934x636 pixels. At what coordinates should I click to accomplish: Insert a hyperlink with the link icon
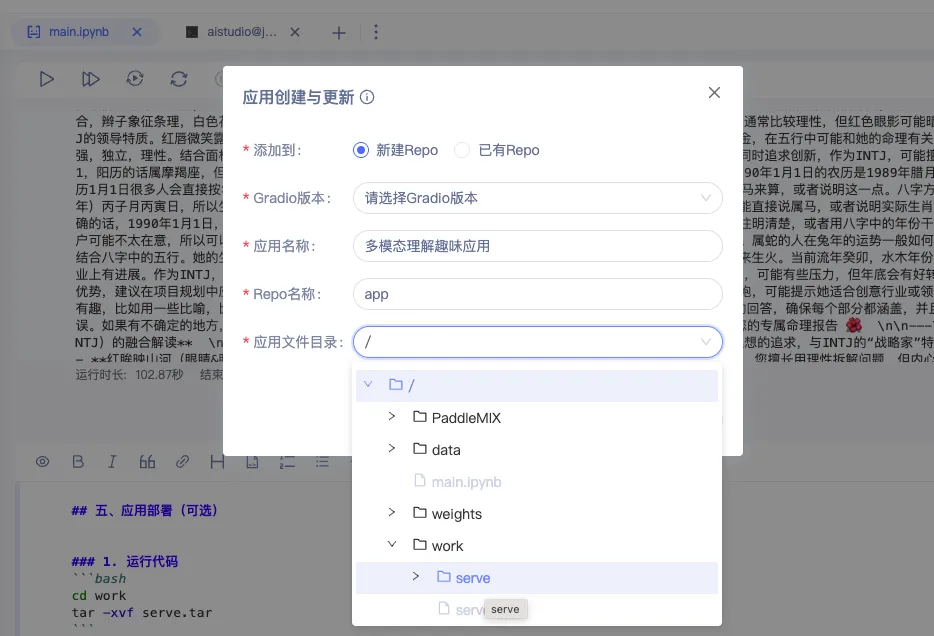point(182,462)
